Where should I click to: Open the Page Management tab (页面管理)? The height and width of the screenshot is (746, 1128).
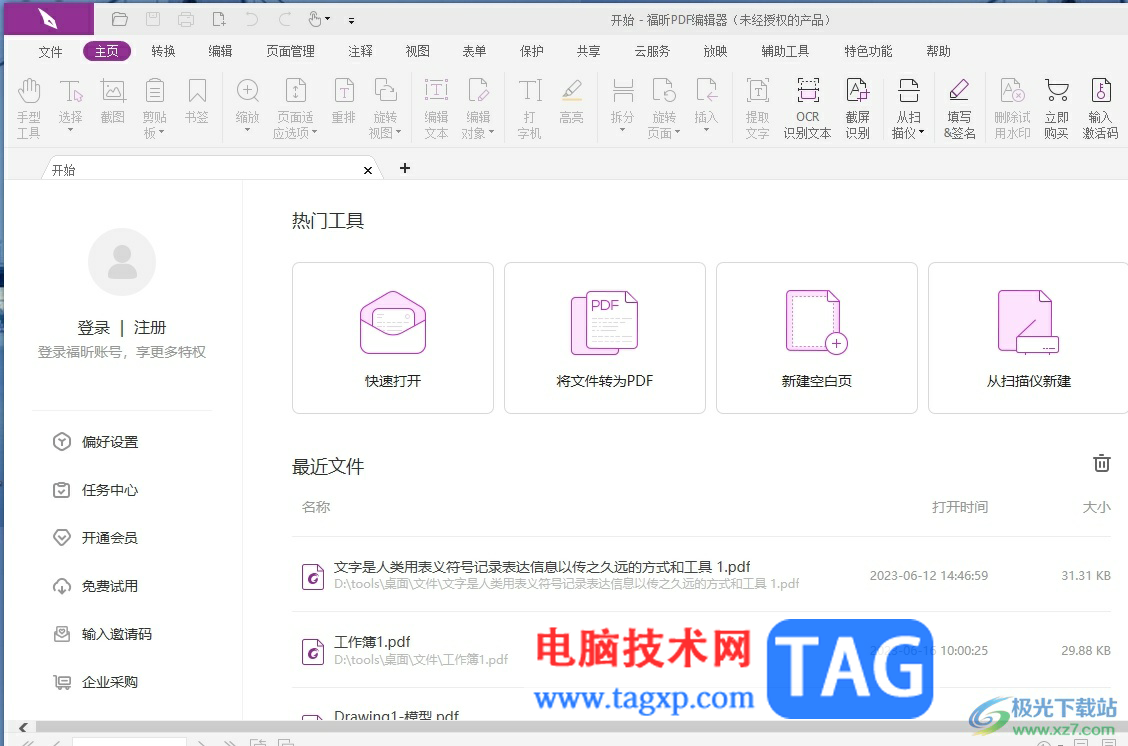point(291,51)
